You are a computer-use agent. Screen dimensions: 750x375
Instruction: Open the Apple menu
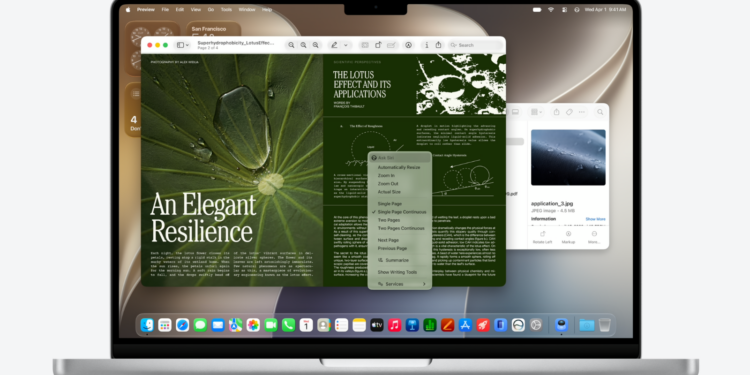coord(128,10)
